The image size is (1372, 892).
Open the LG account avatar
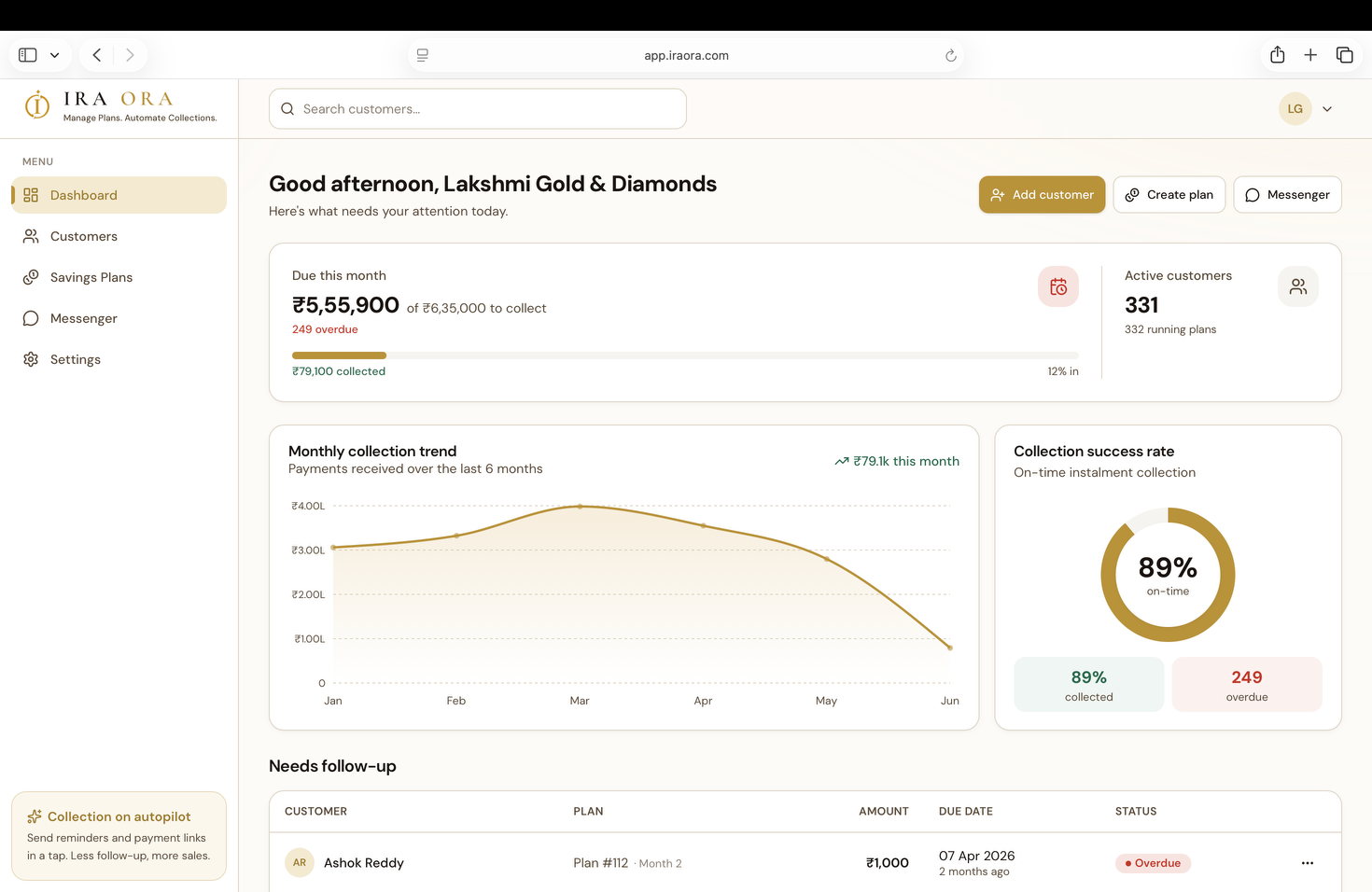click(1295, 109)
